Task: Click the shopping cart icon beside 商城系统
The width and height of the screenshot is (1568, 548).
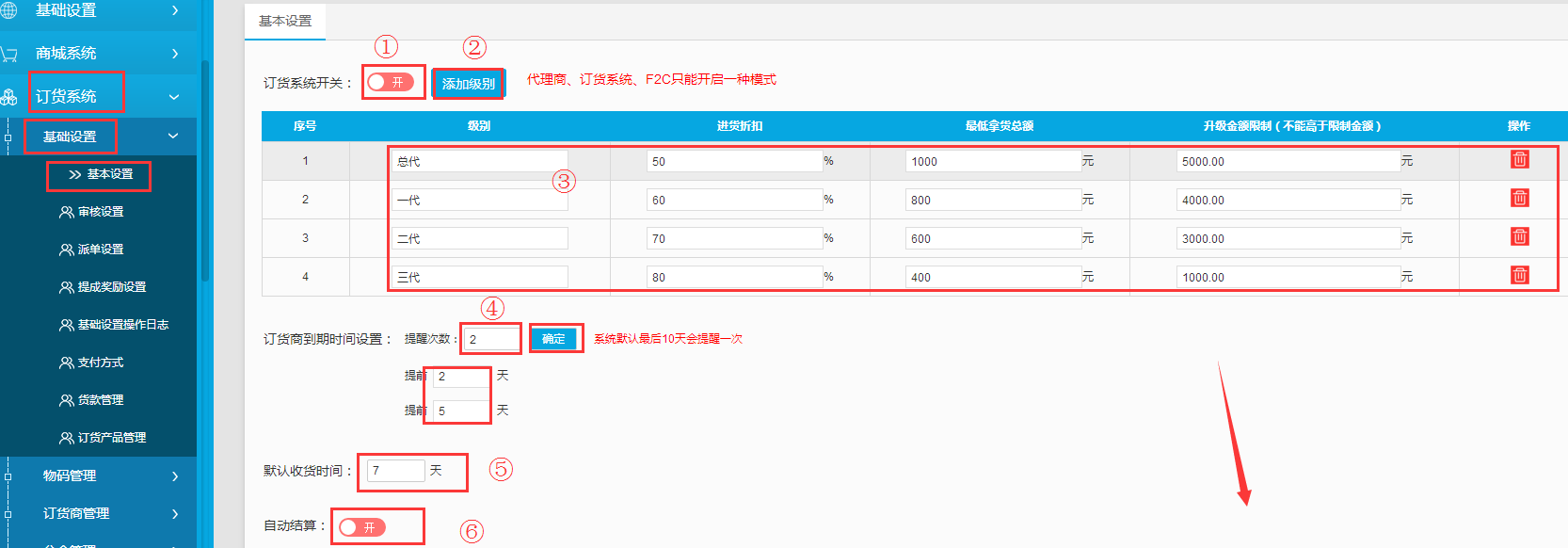Action: [8, 54]
